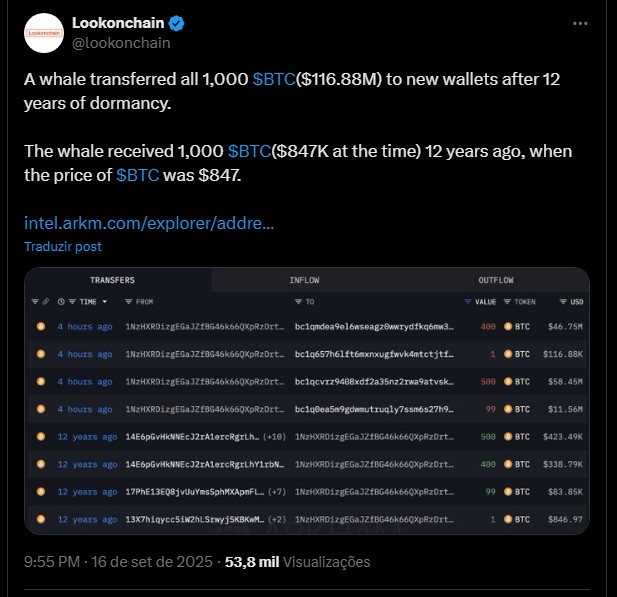Click the filter icon beside TOKEN column

[x=507, y=302]
